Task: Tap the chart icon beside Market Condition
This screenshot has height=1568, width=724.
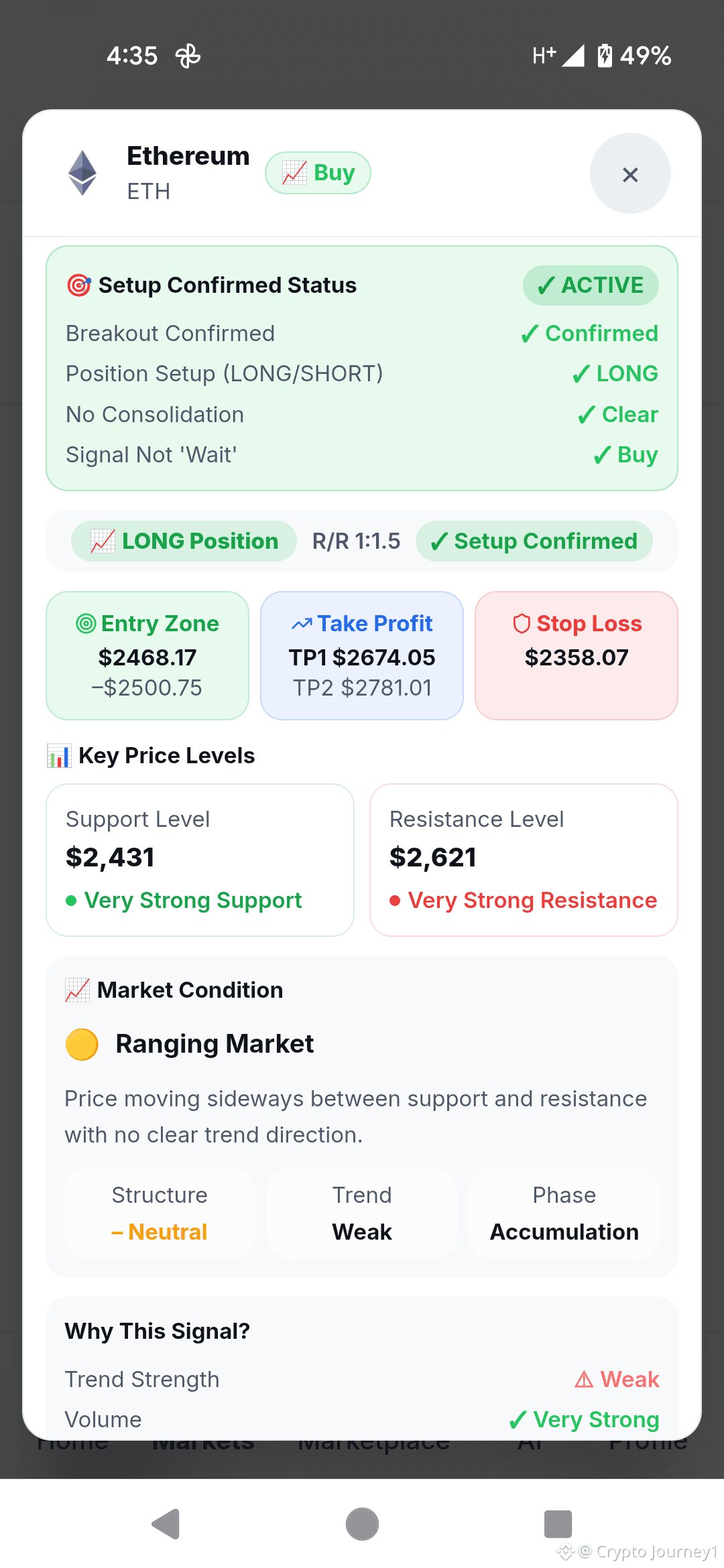Action: point(77,990)
